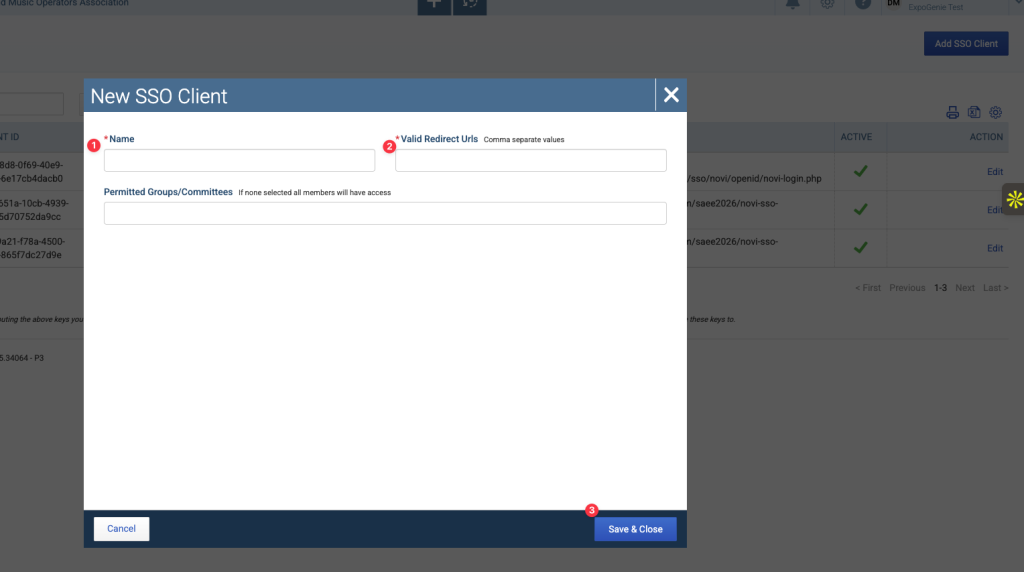Image resolution: width=1024 pixels, height=572 pixels.
Task: Export the table to Excel
Action: (974, 113)
